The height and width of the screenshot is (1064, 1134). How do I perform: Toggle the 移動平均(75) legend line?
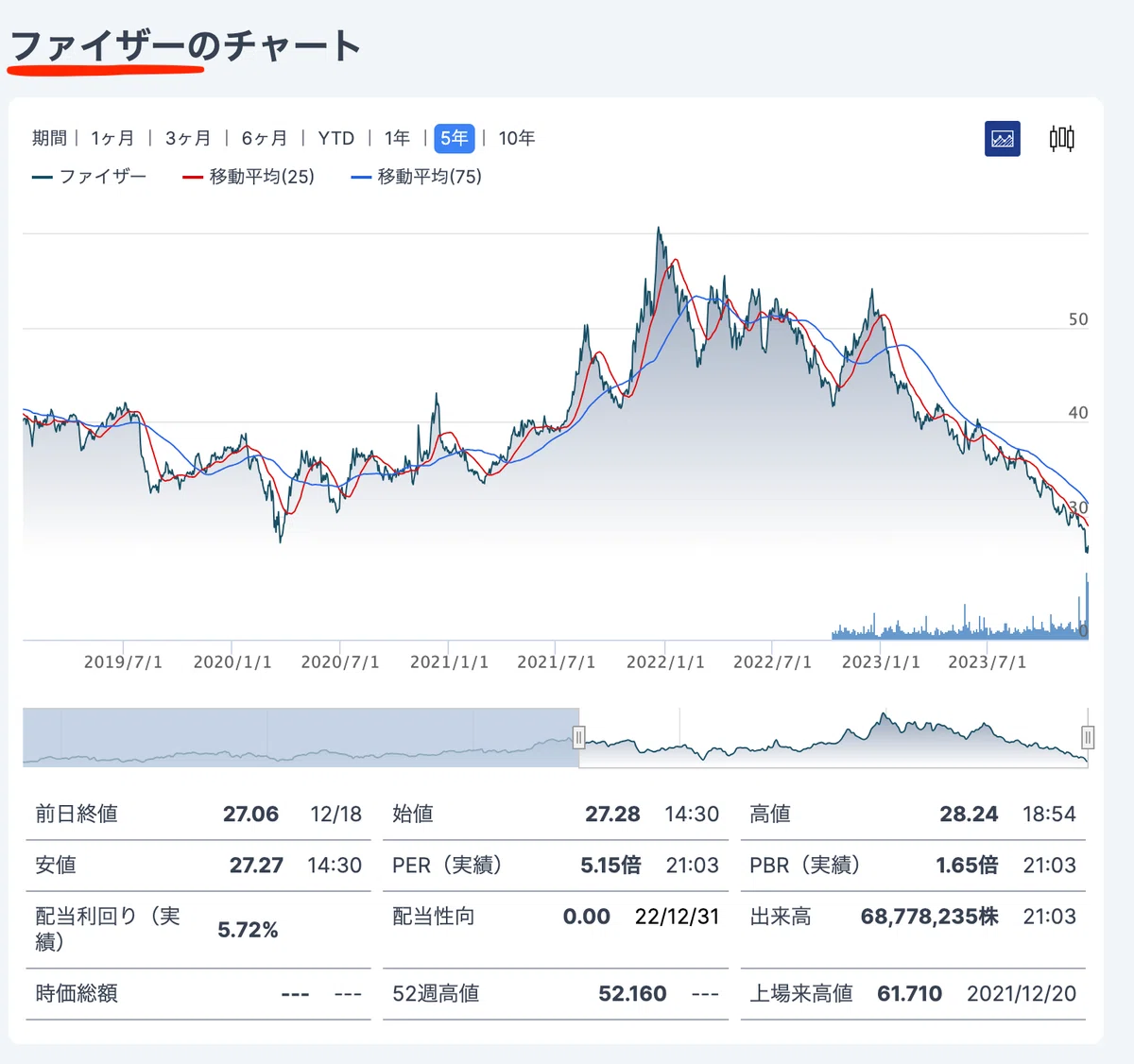[x=417, y=177]
